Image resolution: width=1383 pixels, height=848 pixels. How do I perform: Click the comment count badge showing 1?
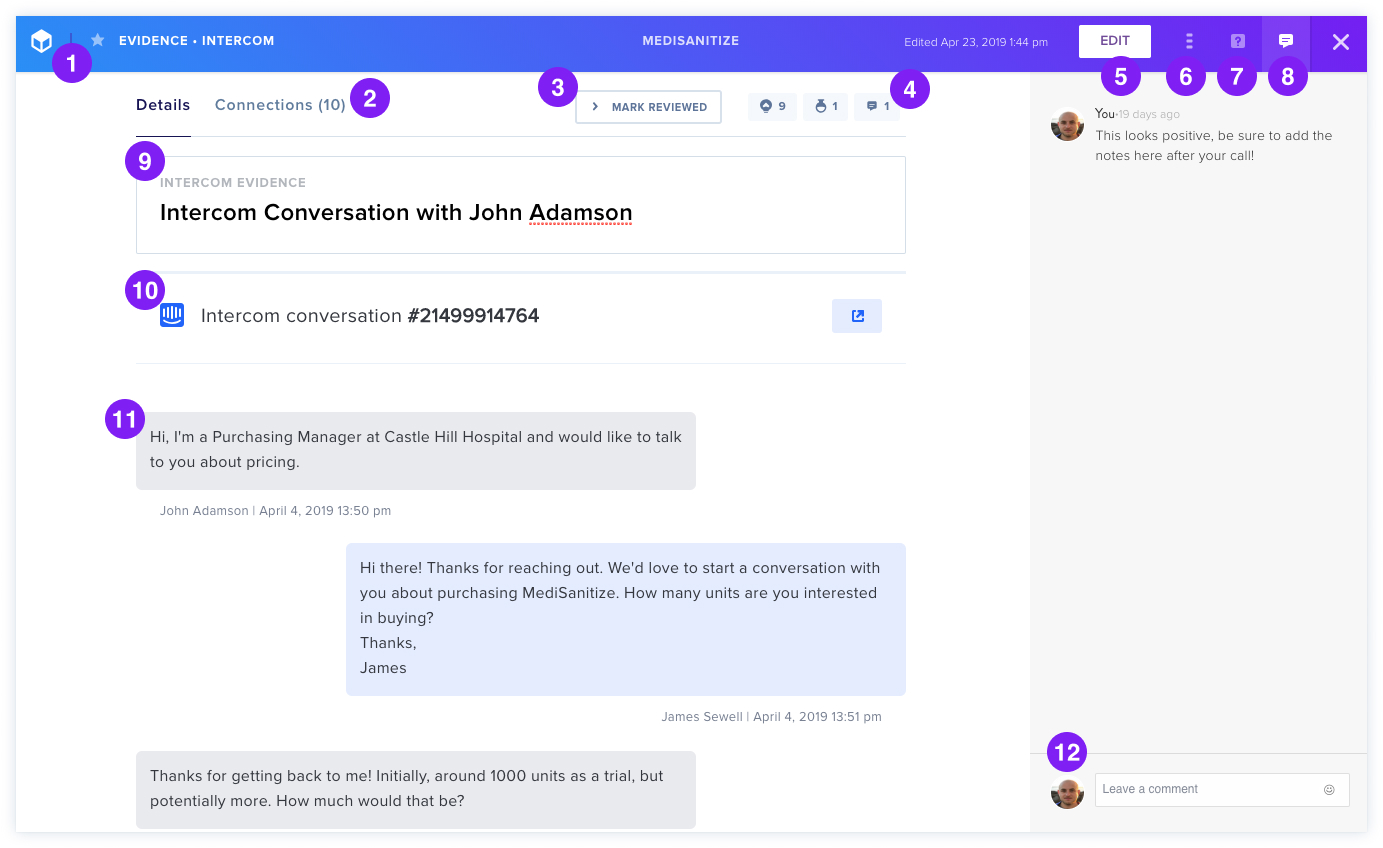click(877, 106)
